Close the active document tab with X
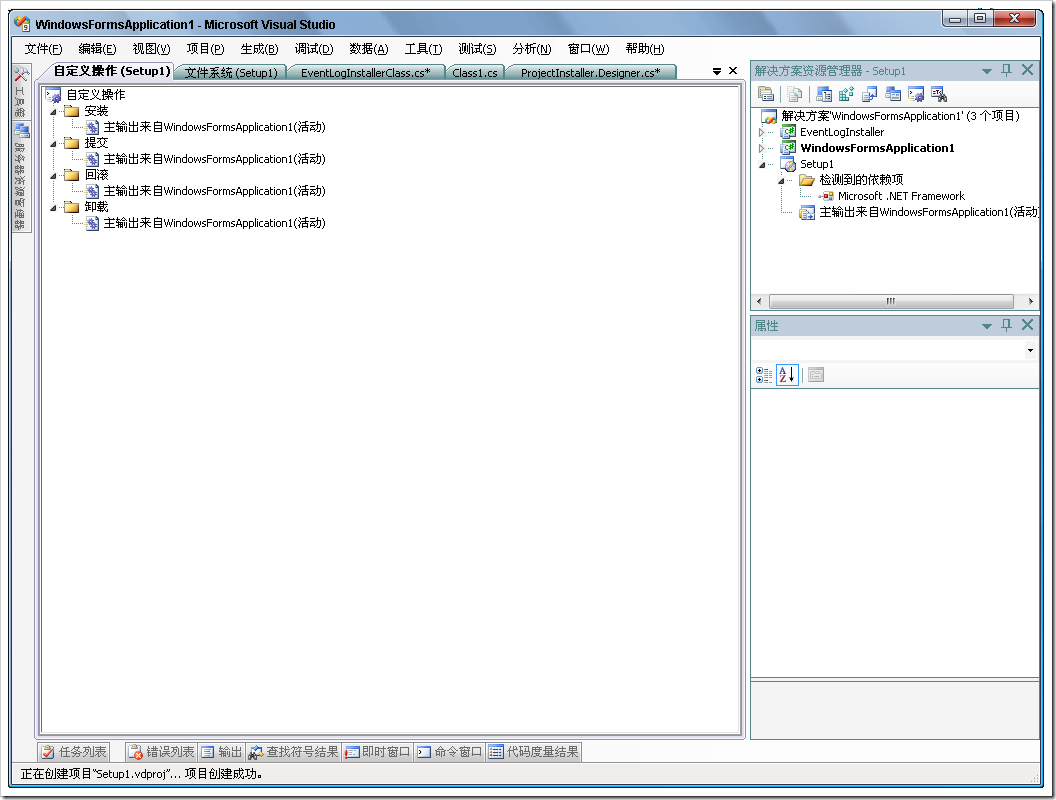1056x800 pixels. click(x=733, y=71)
